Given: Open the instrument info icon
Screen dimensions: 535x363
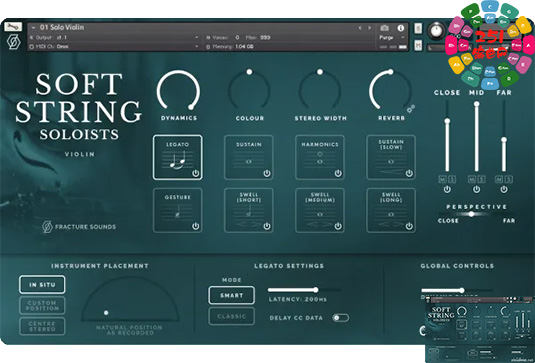Looking at the screenshot, I should [x=401, y=28].
